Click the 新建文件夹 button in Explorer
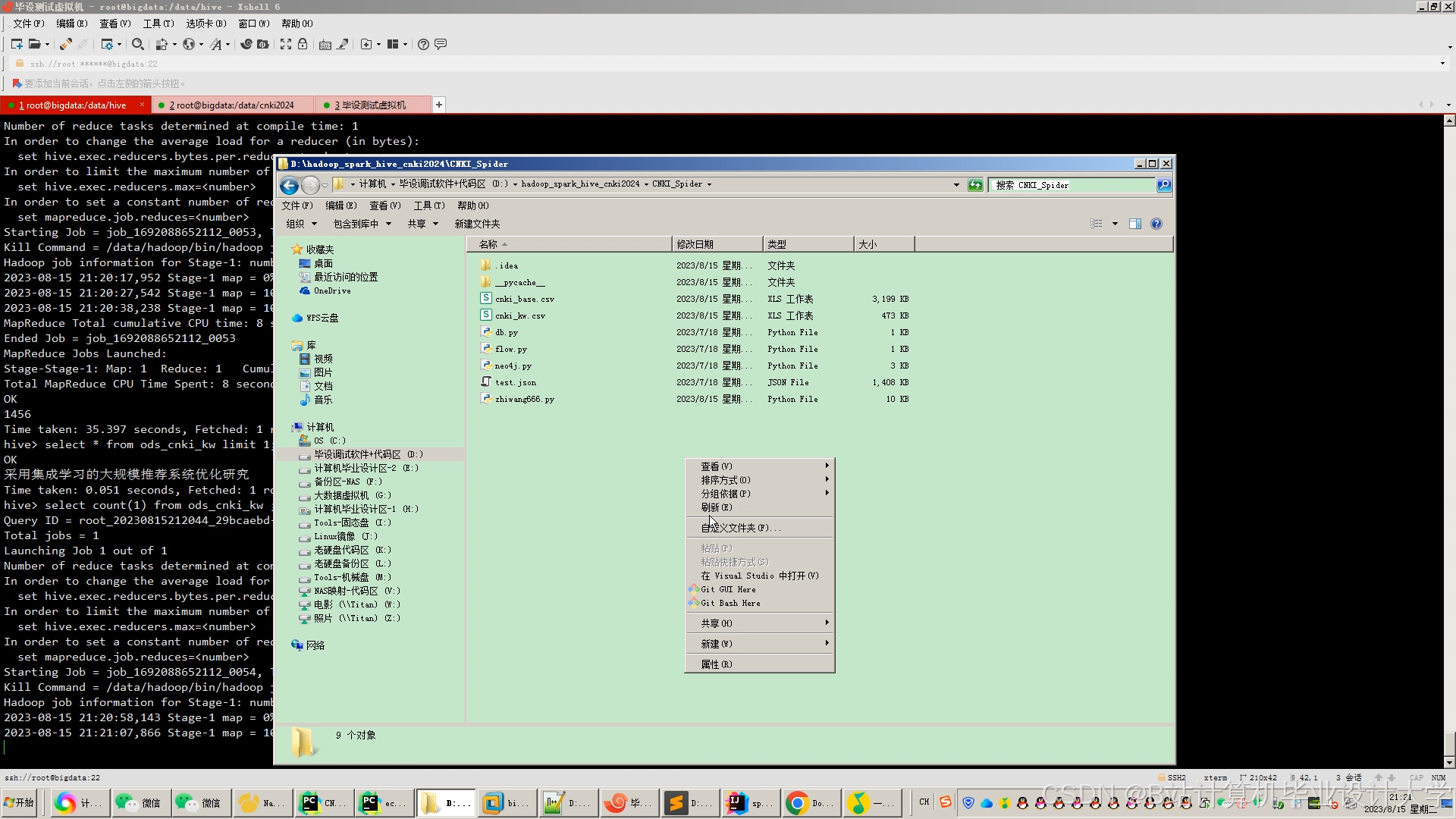 pyautogui.click(x=477, y=224)
